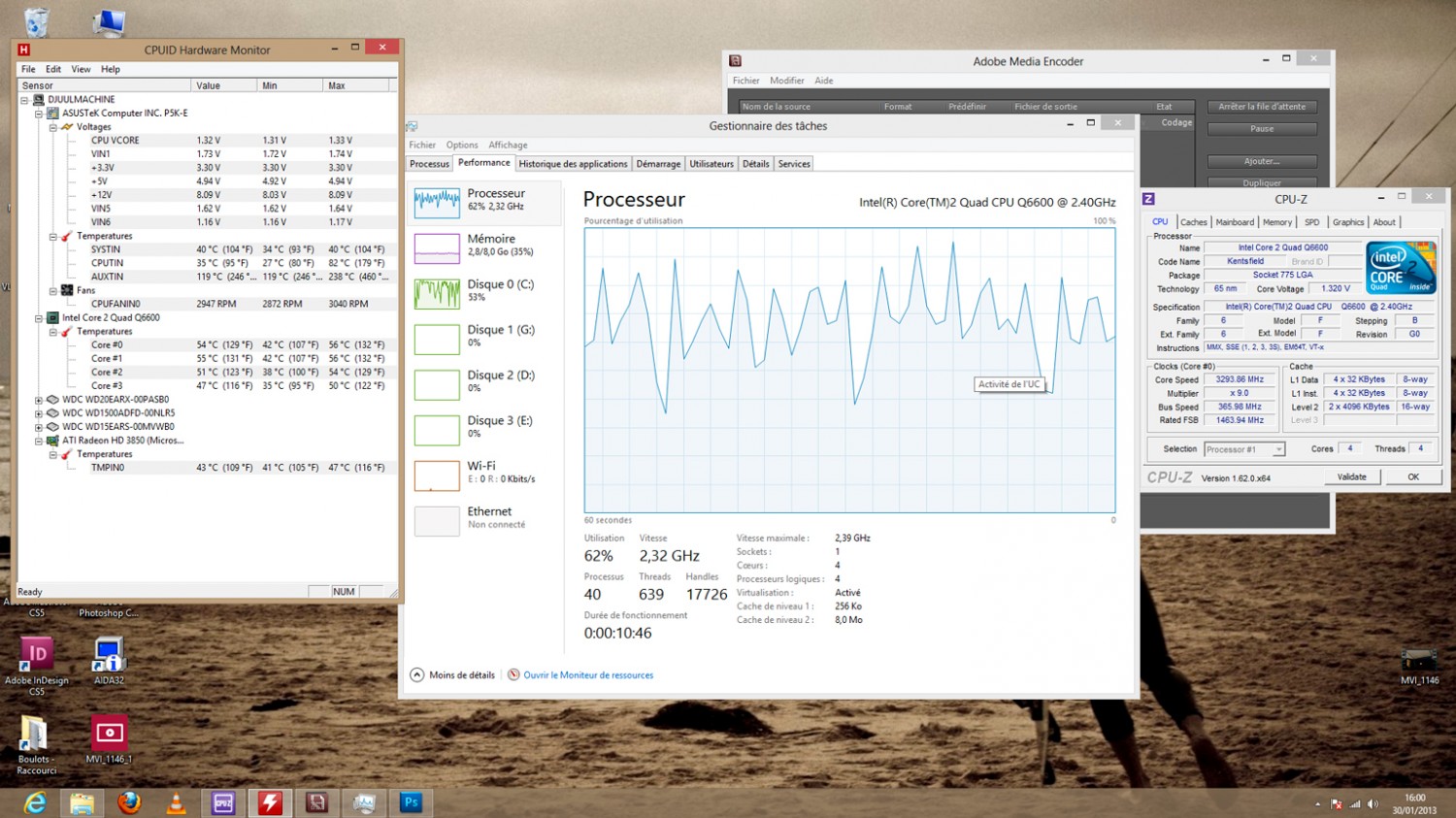Launch VLC media player from taskbar
The image size is (1456, 818).
(x=176, y=802)
